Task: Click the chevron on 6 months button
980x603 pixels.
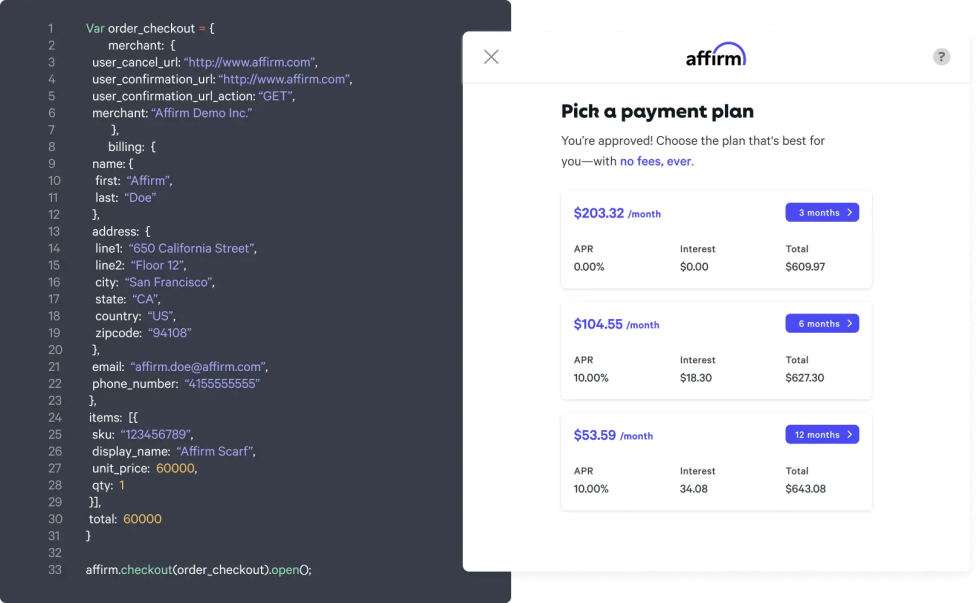Action: pyautogui.click(x=849, y=324)
